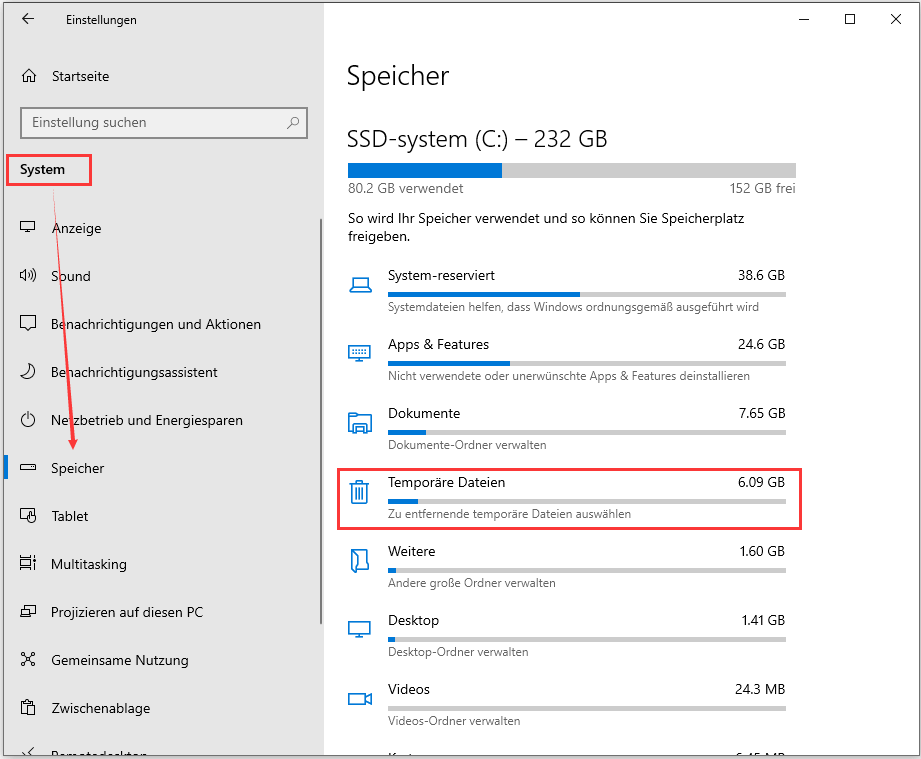This screenshot has height=759, width=921.
Task: Click the sidebar vertical scrollbar
Action: click(x=321, y=421)
